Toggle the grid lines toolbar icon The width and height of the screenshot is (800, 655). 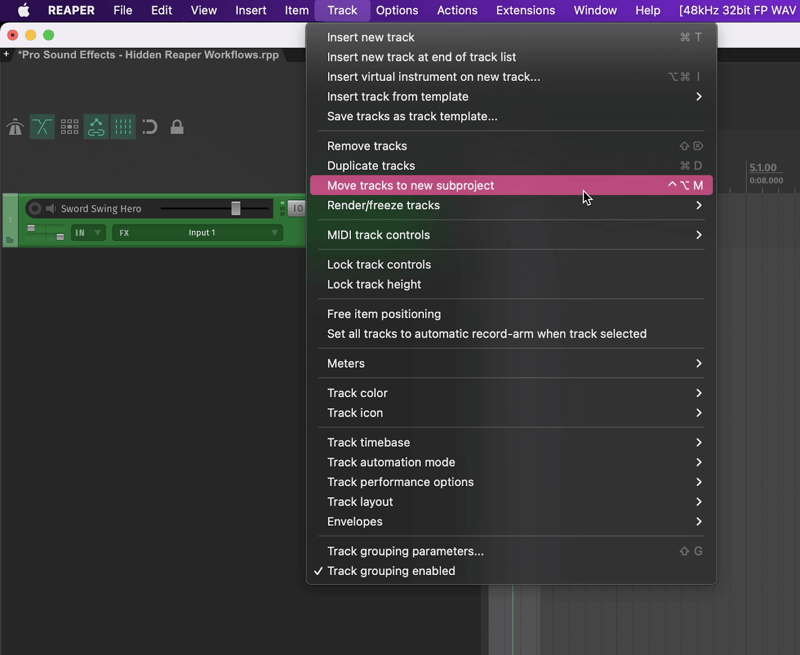[x=123, y=127]
